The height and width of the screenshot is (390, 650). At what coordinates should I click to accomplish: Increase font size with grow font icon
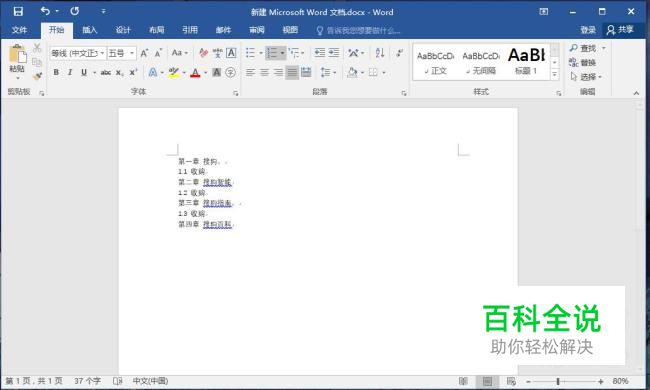point(144,53)
